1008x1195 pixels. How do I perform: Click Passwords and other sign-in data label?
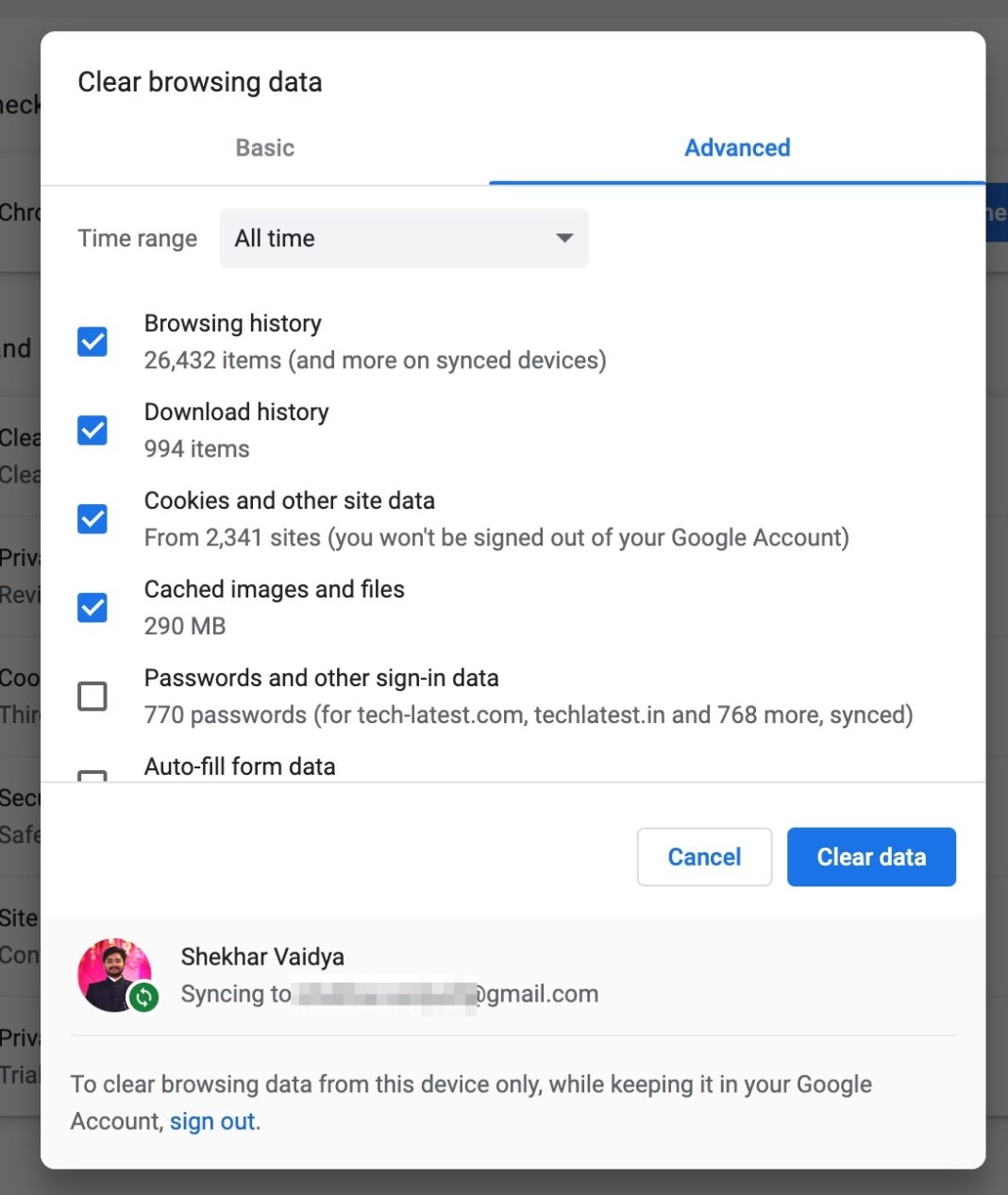coord(322,679)
